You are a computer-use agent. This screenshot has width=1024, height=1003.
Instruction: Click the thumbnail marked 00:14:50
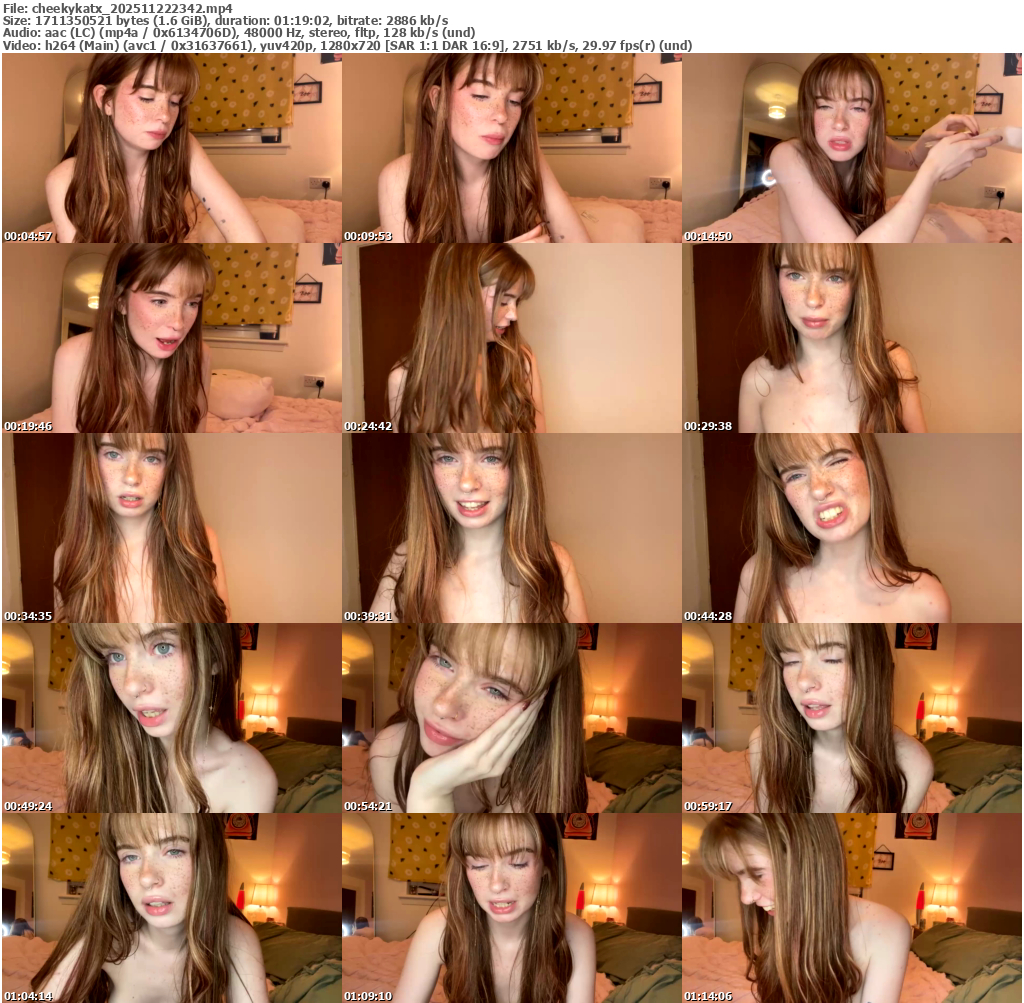coord(852,148)
